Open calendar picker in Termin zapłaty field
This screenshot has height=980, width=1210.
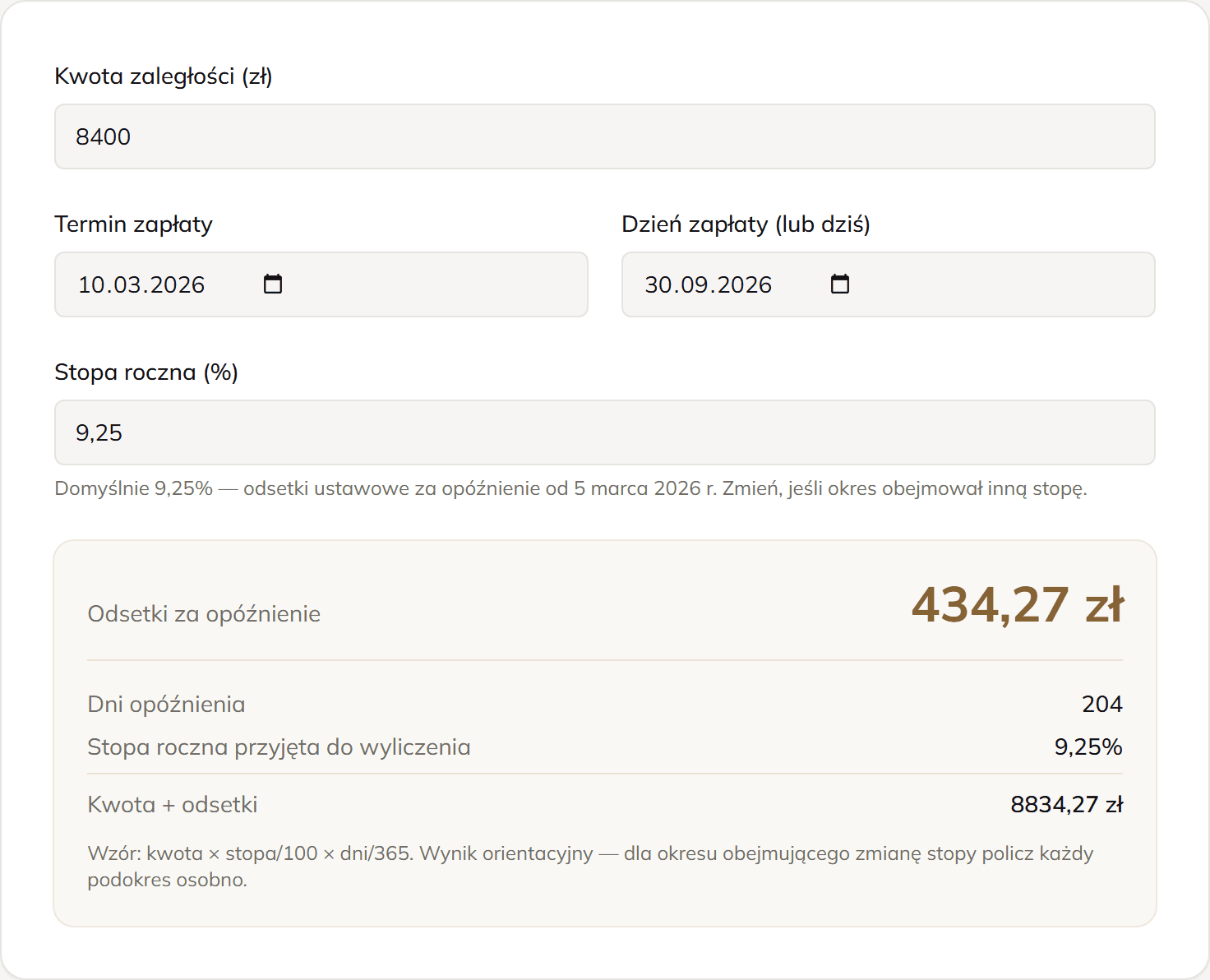[273, 284]
